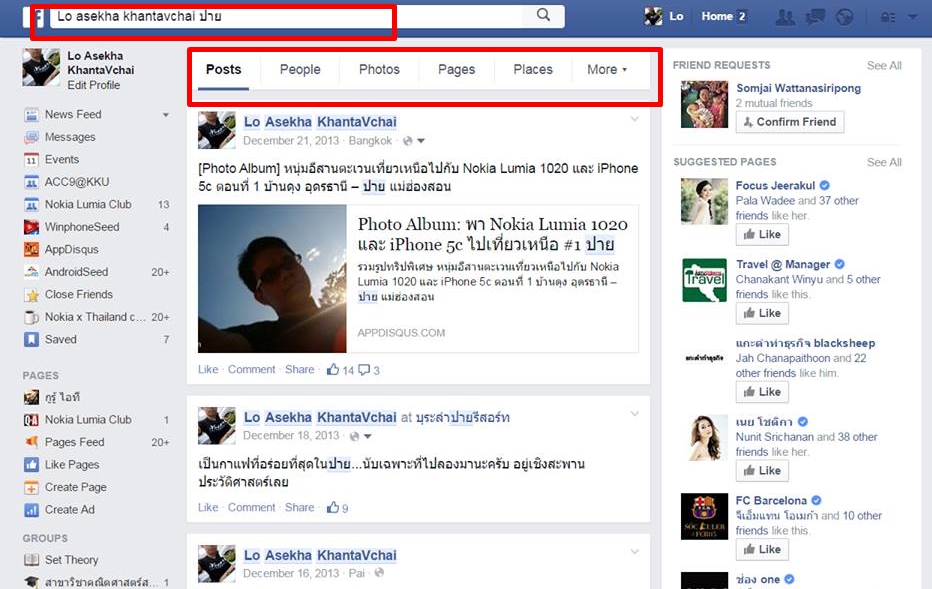Like the blacksheep suggested page
The width and height of the screenshot is (932, 589).
pyautogui.click(x=762, y=392)
